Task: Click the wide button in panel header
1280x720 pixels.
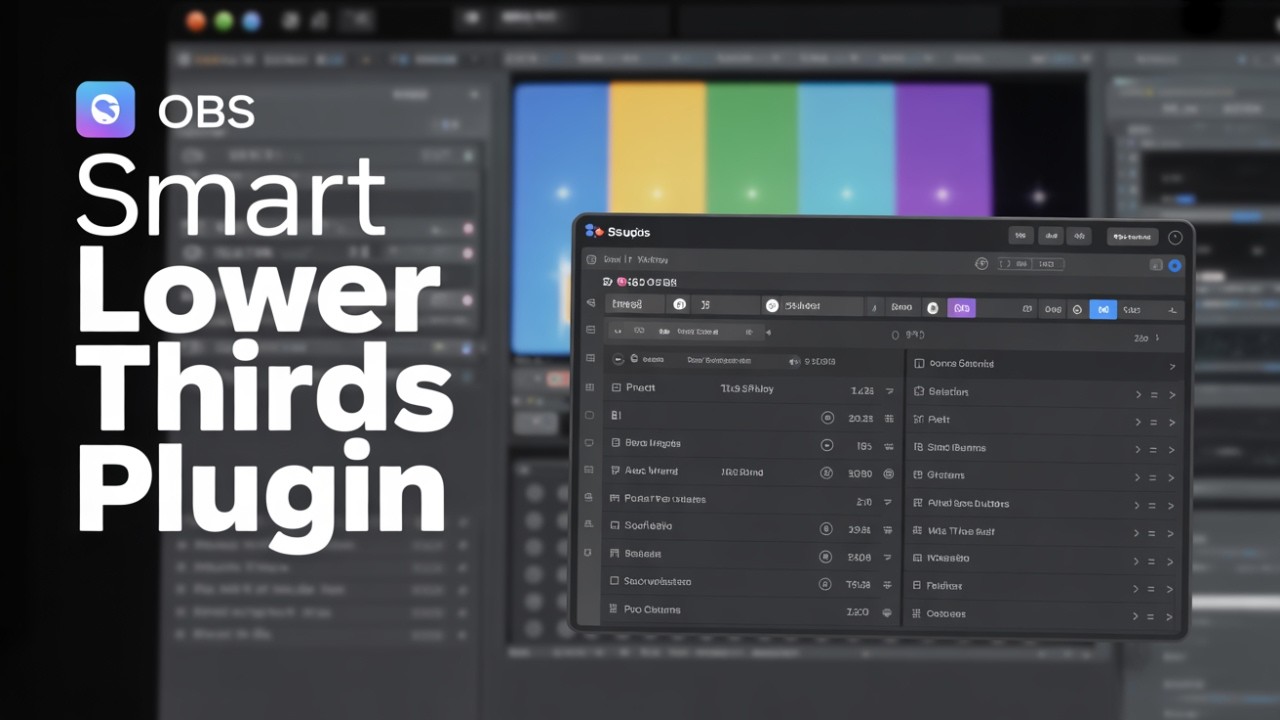Action: click(1132, 237)
